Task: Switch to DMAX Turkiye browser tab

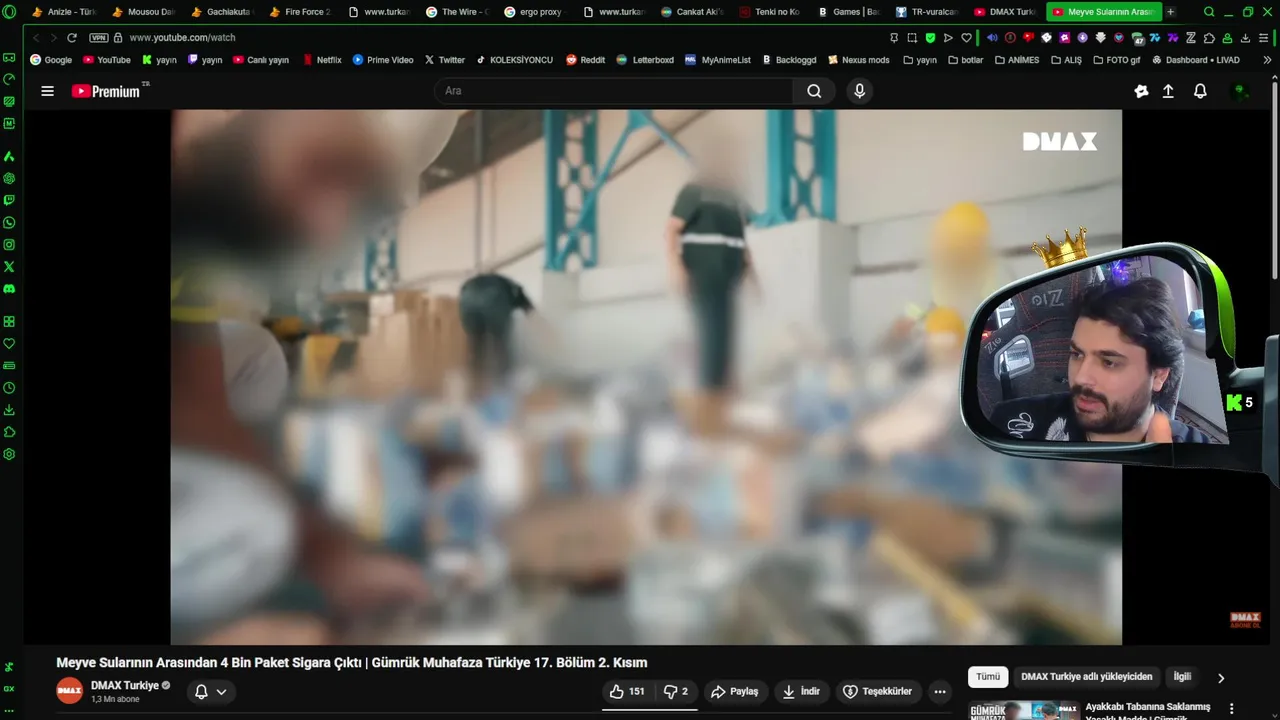Action: coord(1005,12)
